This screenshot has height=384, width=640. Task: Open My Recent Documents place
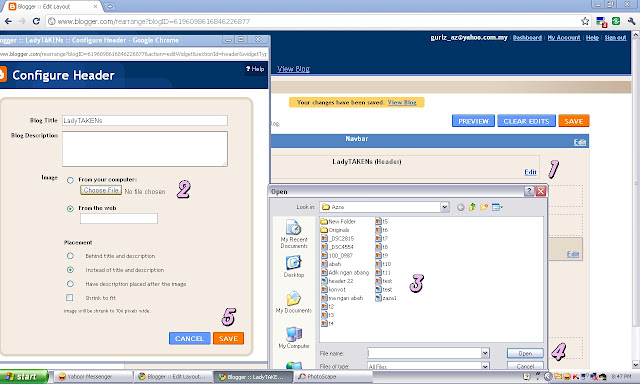[x=294, y=234]
